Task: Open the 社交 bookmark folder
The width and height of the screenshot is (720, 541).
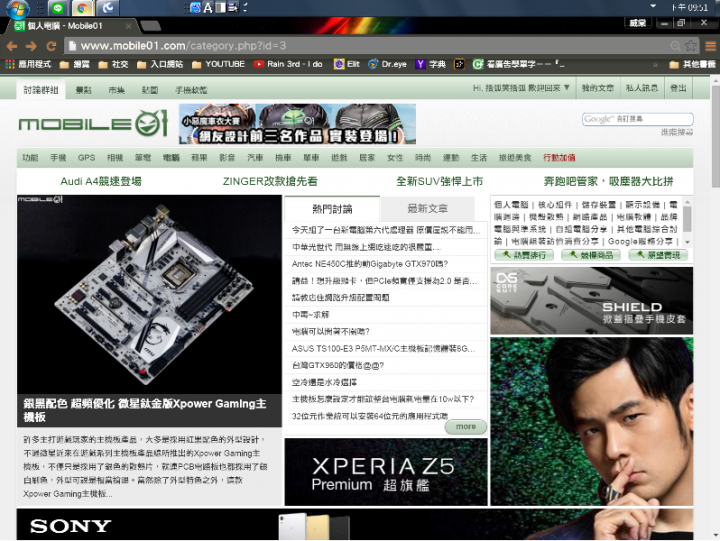Action: tap(113, 64)
